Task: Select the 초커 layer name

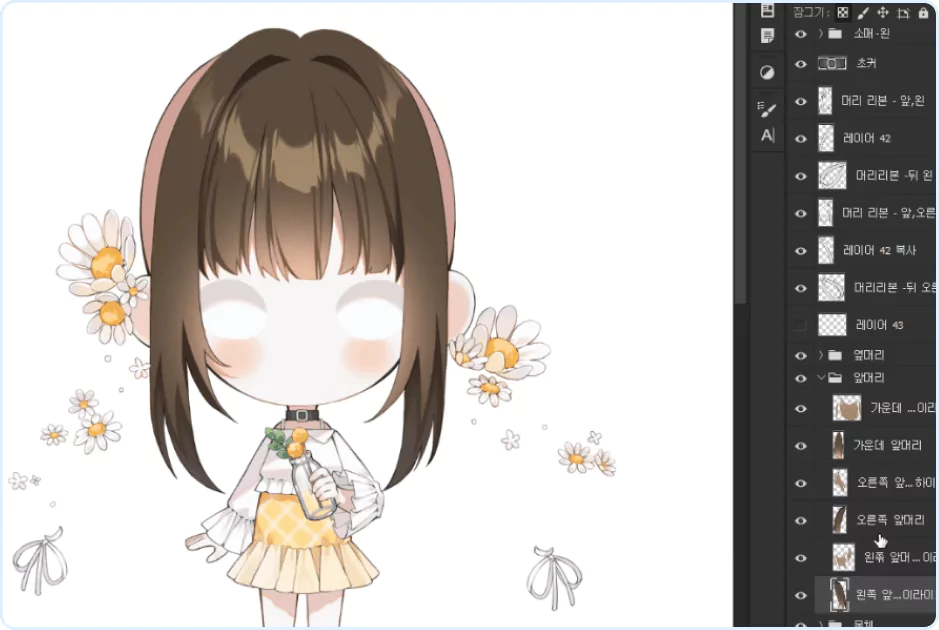Action: click(x=867, y=63)
